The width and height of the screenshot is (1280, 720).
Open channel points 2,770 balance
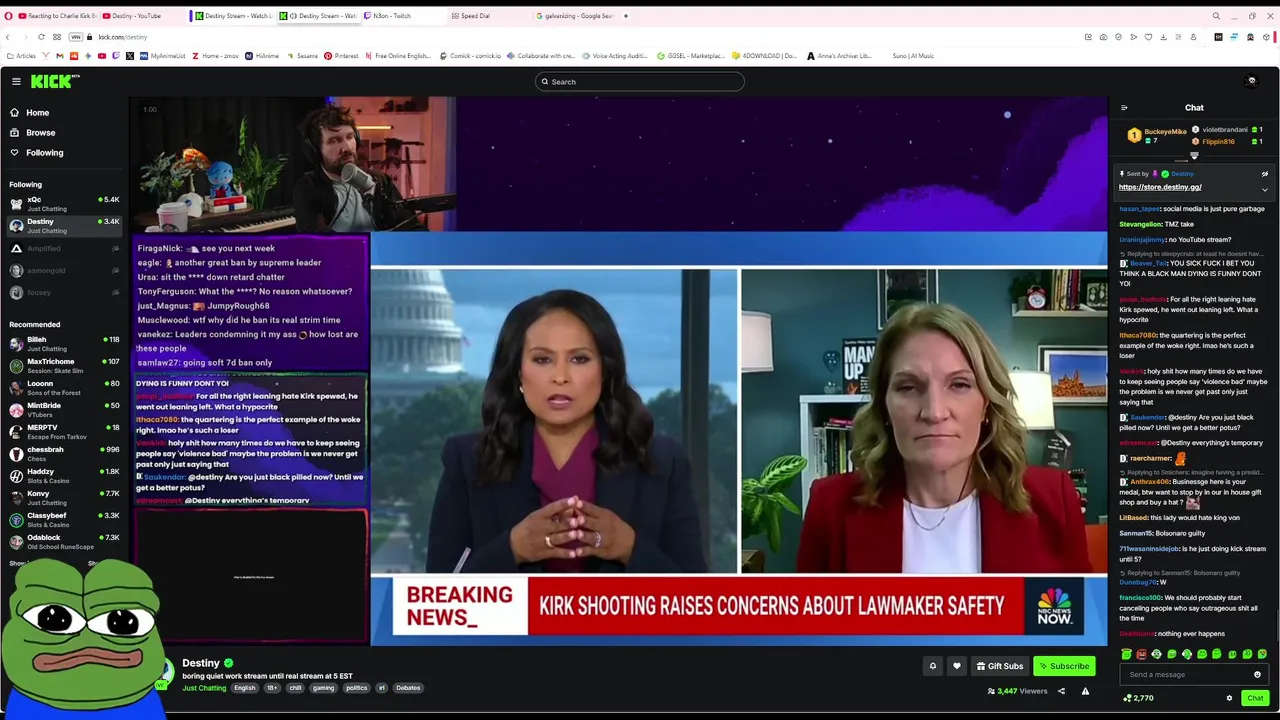[x=1139, y=698]
